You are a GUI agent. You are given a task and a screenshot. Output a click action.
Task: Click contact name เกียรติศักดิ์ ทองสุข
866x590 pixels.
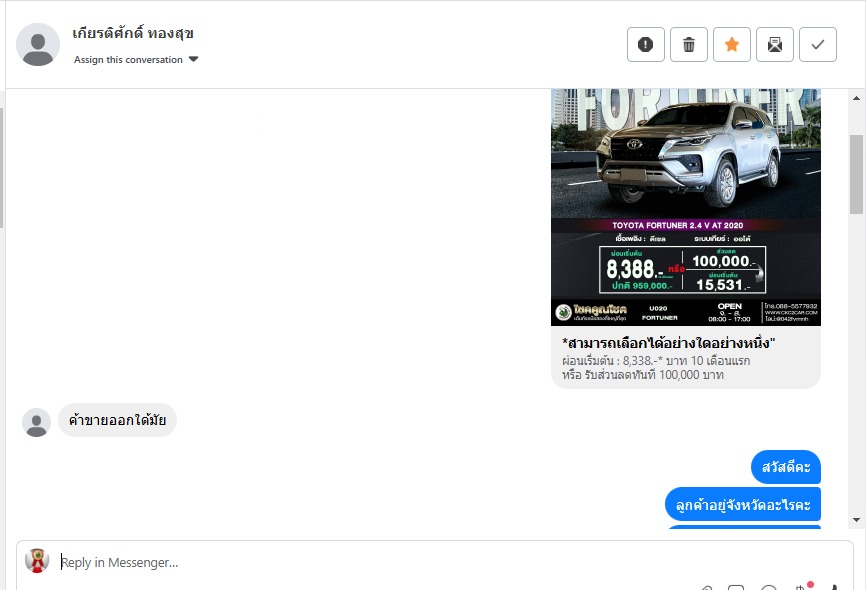point(133,33)
